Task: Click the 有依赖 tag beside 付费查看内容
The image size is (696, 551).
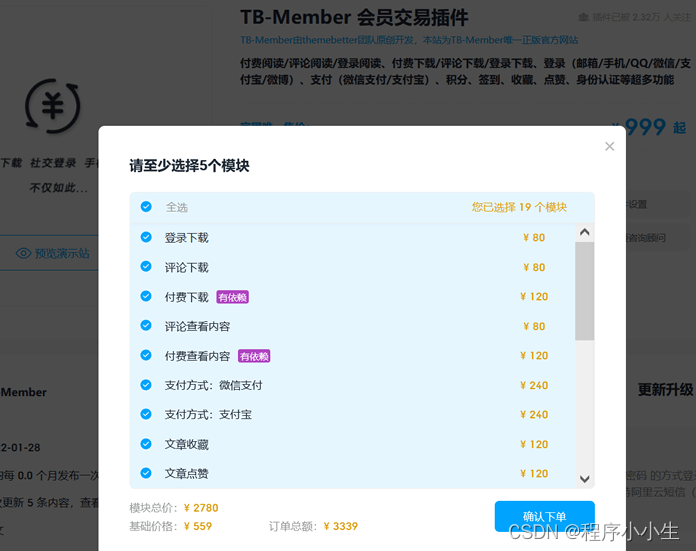Action: (x=254, y=356)
